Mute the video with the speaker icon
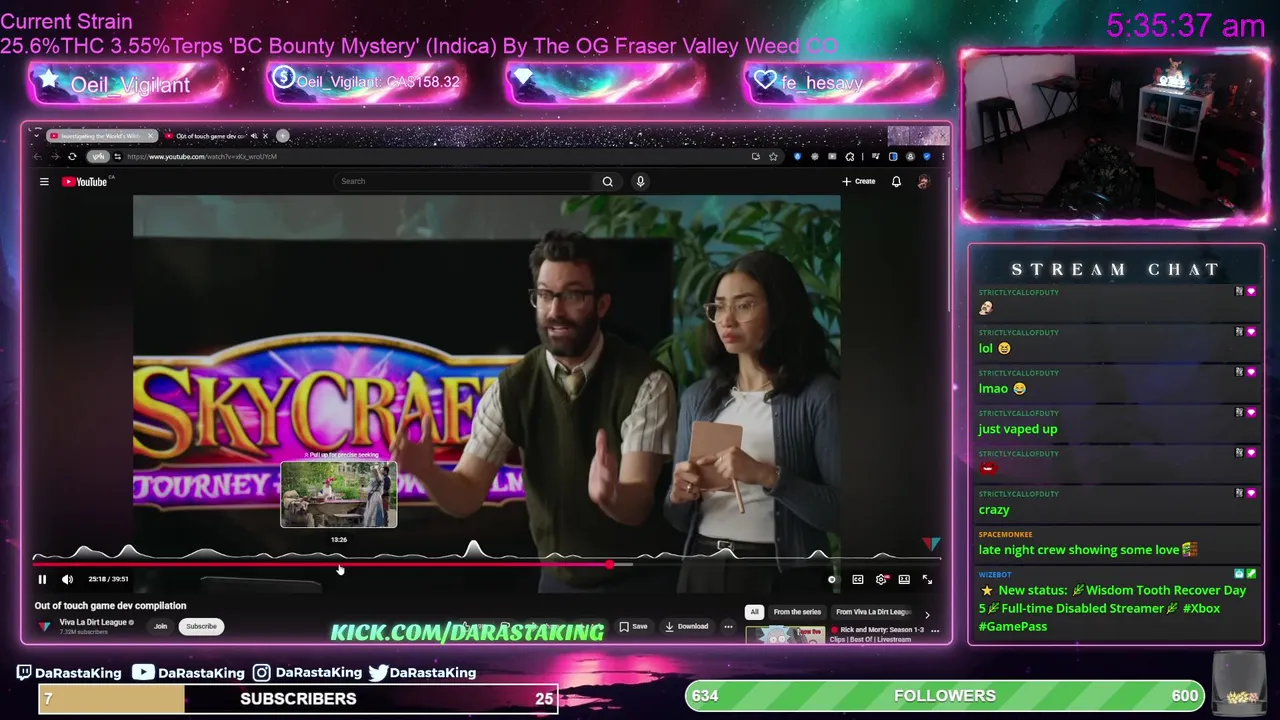This screenshot has height=720, width=1280. (67, 579)
